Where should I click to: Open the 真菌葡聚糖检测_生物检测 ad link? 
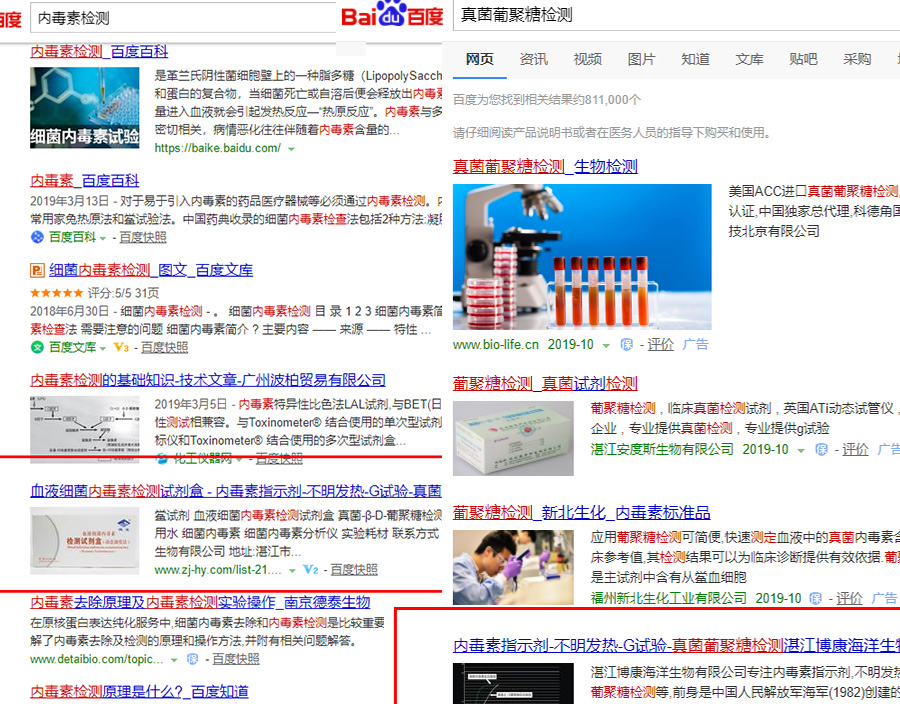click(x=545, y=166)
